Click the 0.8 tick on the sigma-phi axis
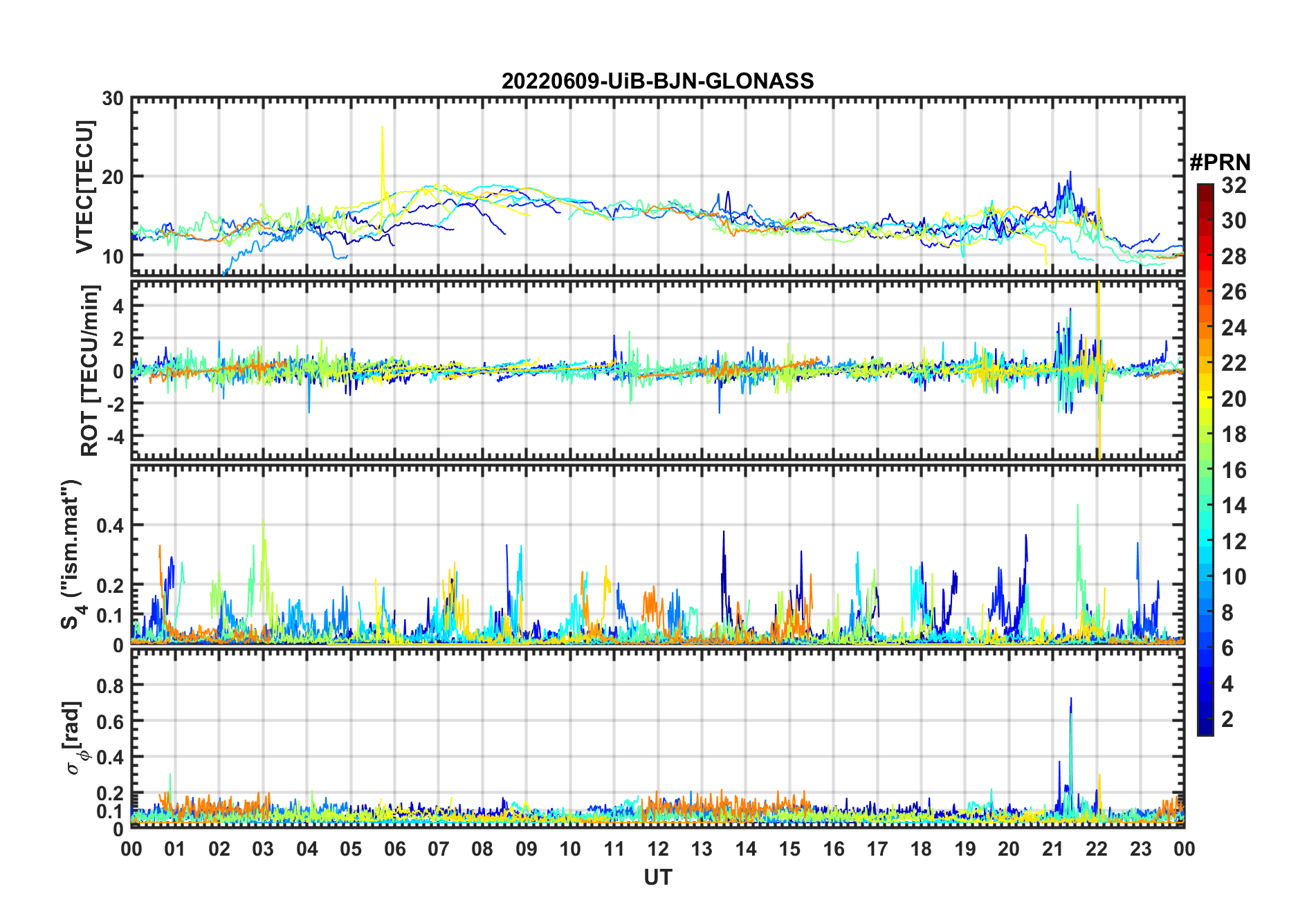The height and width of the screenshot is (920, 1316). 109,686
